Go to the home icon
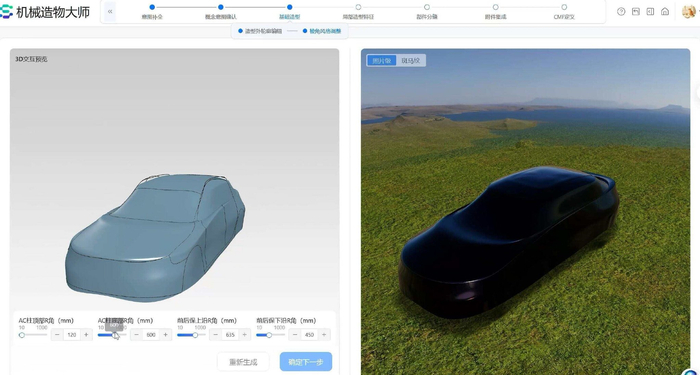Viewport: 700px width, 375px height. pos(665,12)
